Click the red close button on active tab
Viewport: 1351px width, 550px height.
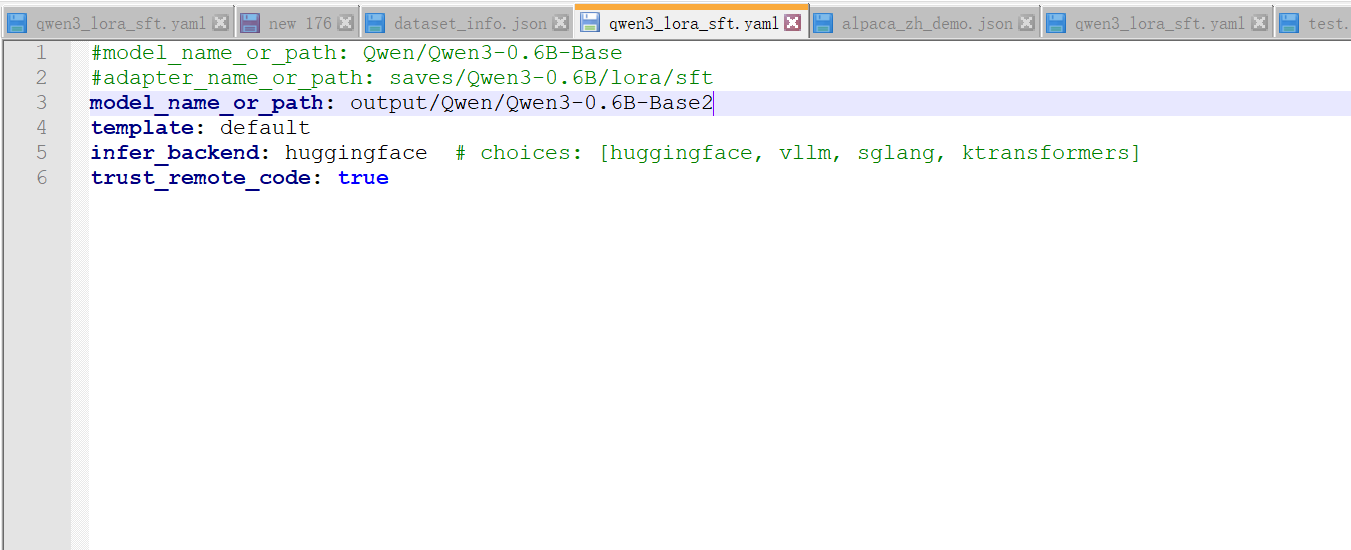[x=792, y=22]
